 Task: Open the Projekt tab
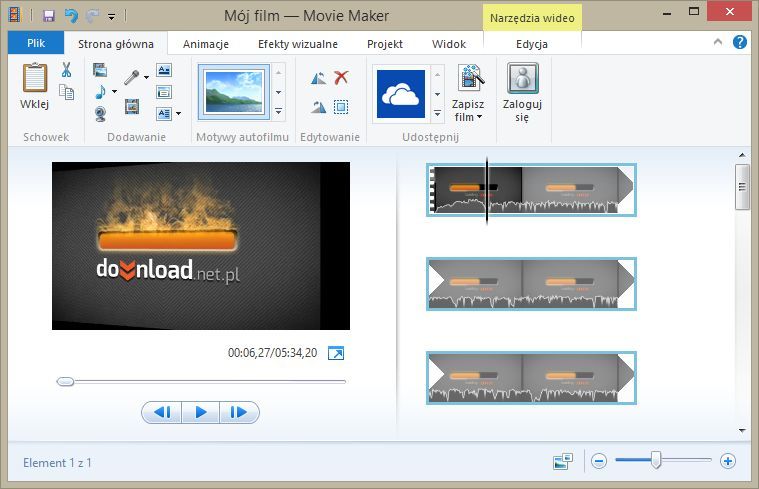[385, 44]
